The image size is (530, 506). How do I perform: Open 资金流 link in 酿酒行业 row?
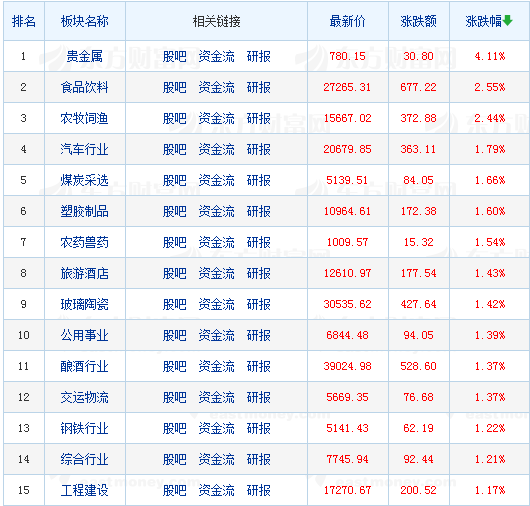click(x=216, y=366)
